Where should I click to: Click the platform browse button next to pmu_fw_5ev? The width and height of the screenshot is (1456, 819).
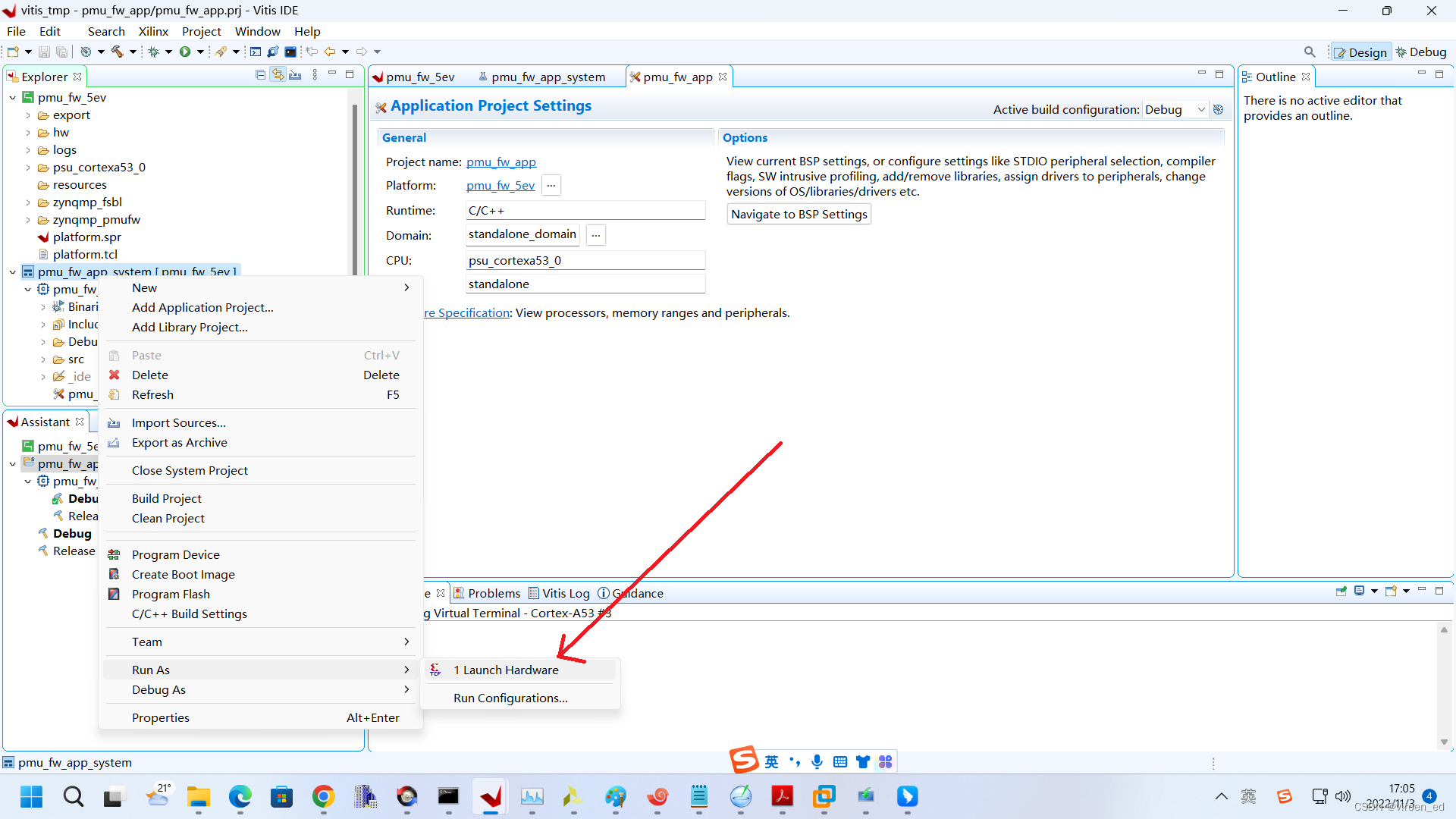pos(551,185)
